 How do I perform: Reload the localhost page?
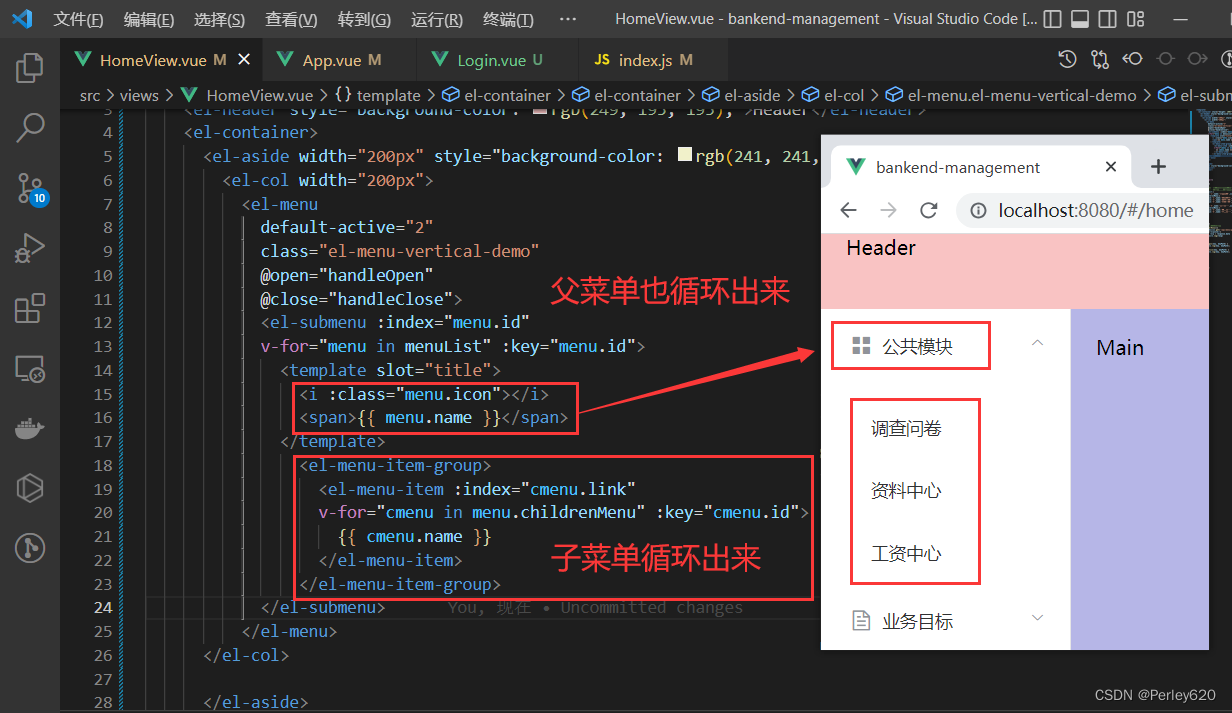[x=929, y=210]
